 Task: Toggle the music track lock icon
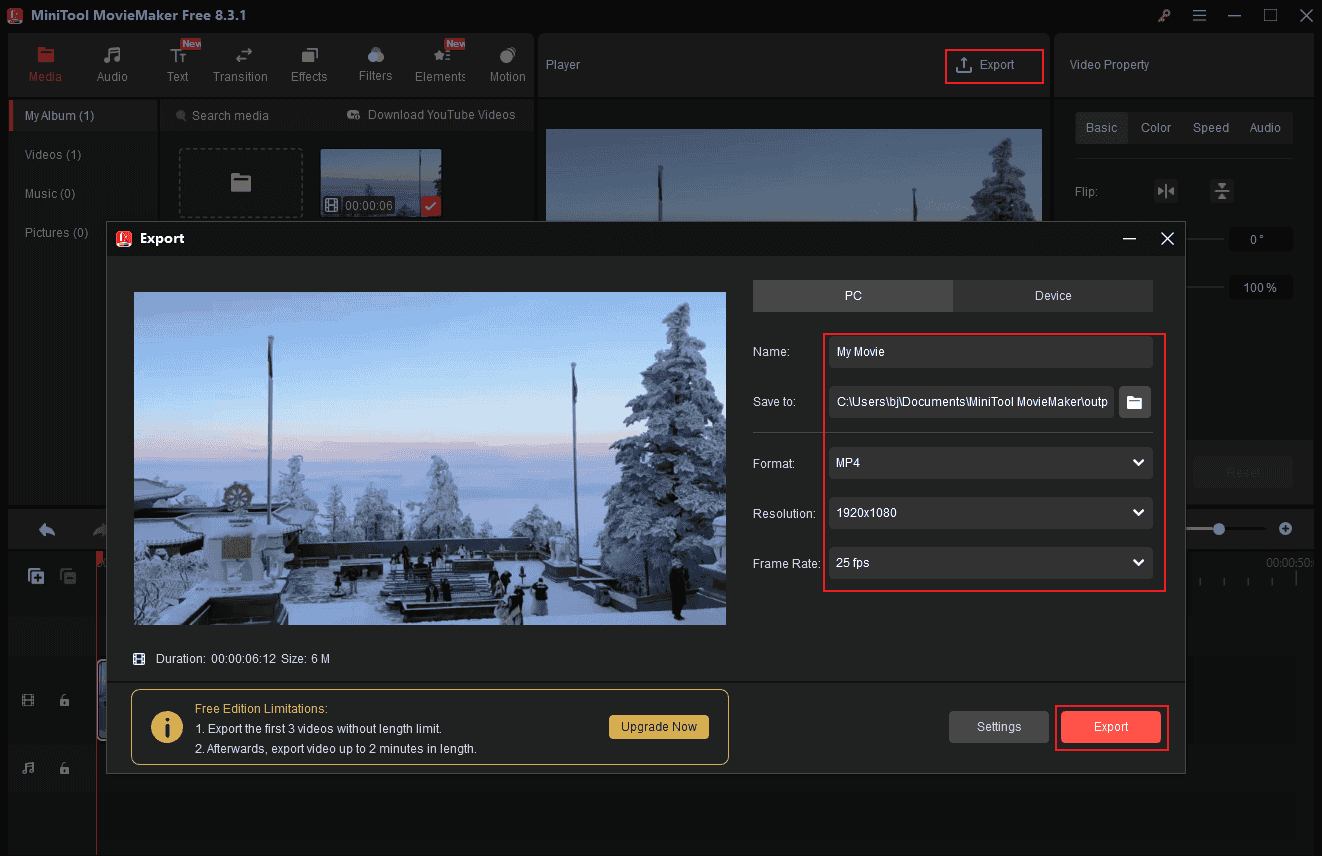tap(64, 769)
